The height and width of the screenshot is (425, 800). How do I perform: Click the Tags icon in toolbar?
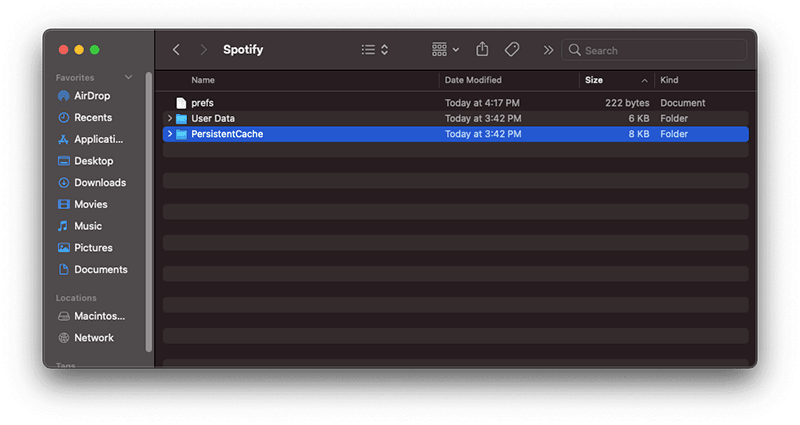pyautogui.click(x=512, y=49)
